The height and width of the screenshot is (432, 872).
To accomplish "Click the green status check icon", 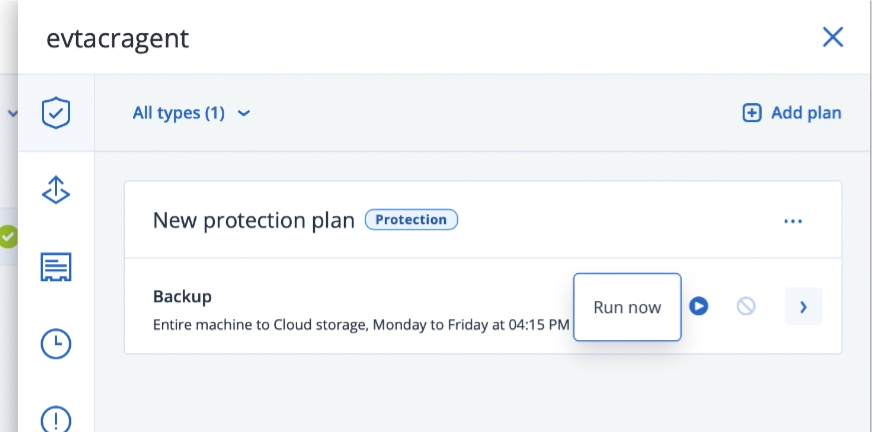I will pyautogui.click(x=8, y=237).
